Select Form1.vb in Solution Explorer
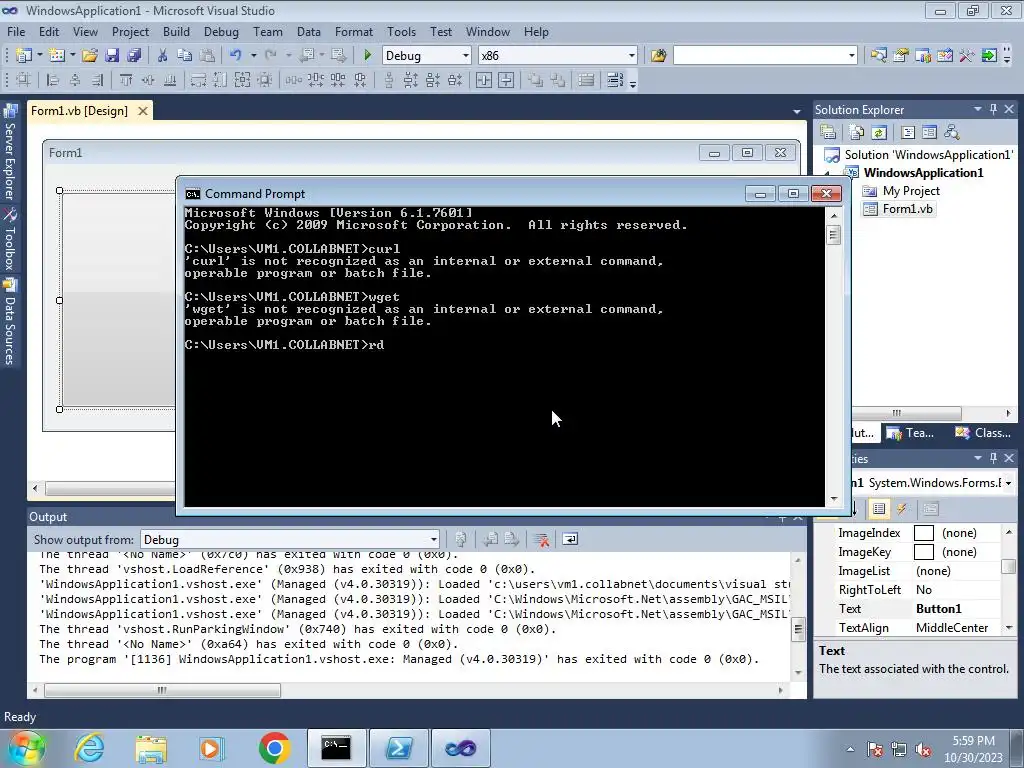Image resolution: width=1024 pixels, height=768 pixels. [907, 209]
